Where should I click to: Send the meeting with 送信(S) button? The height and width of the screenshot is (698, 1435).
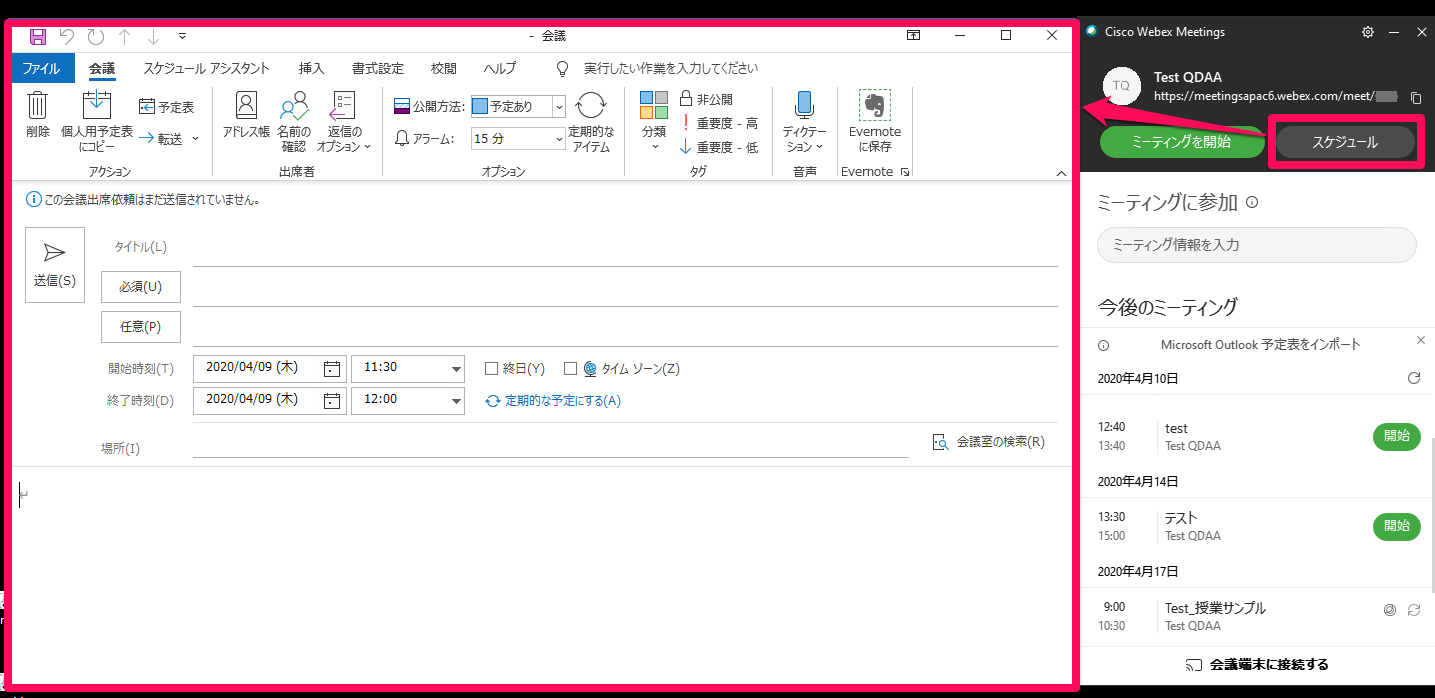click(55, 265)
